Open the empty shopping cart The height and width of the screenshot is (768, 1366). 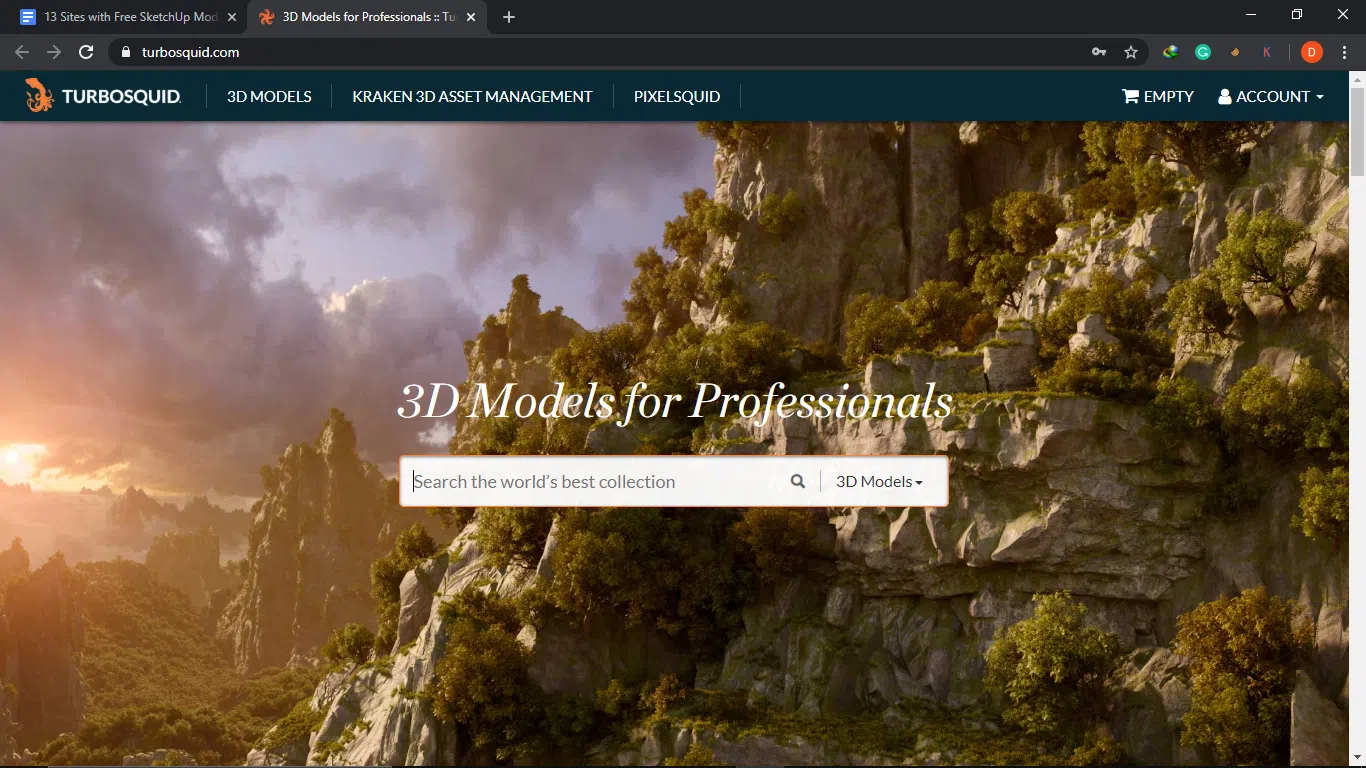[1158, 96]
